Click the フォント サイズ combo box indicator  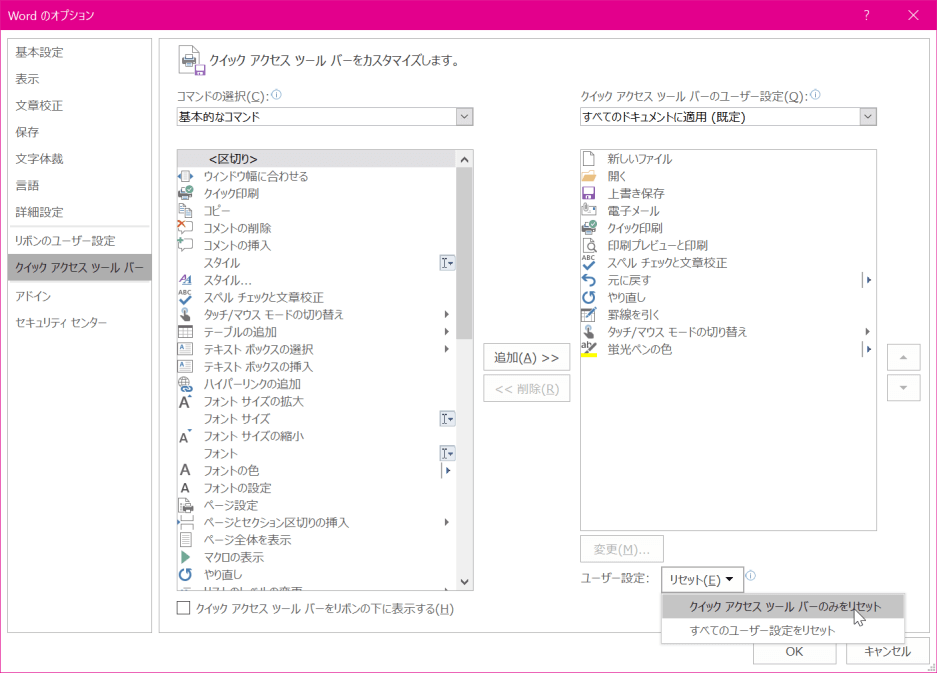[447, 418]
